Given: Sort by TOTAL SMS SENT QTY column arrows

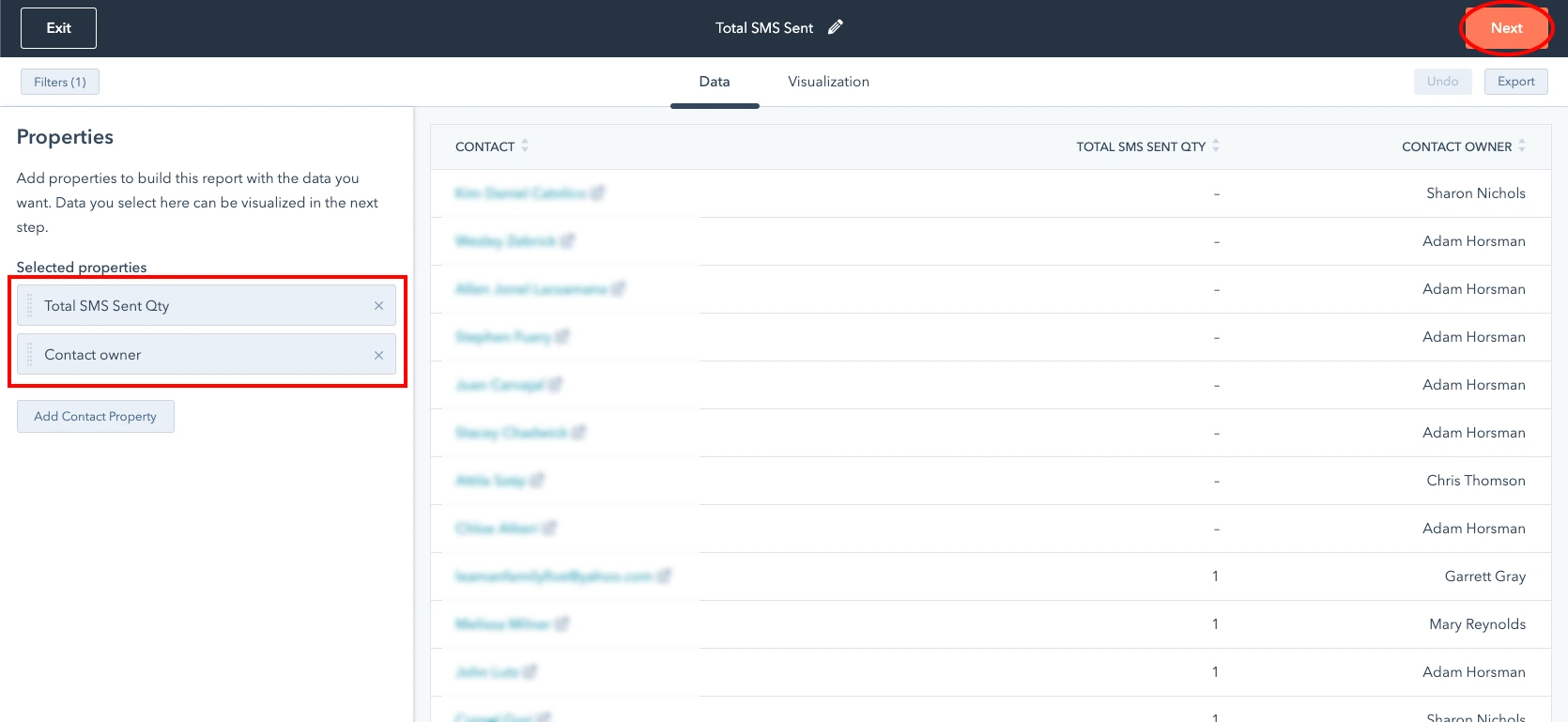Looking at the screenshot, I should (x=1216, y=146).
